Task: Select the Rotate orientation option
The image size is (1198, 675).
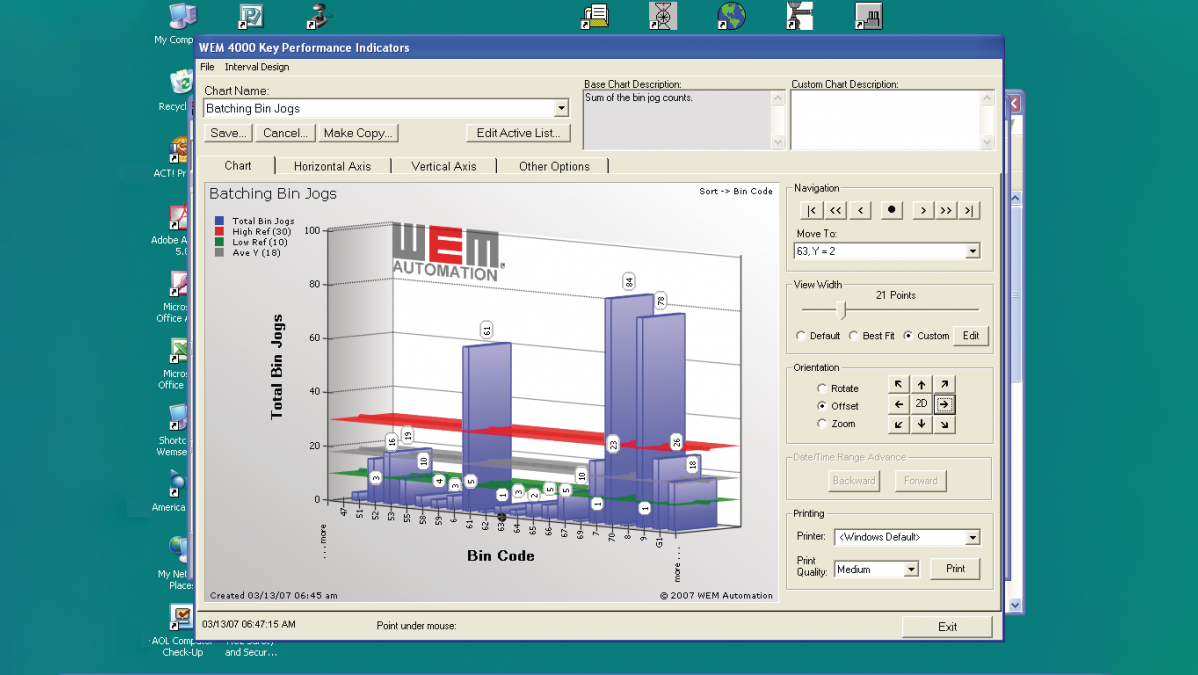Action: (x=824, y=388)
